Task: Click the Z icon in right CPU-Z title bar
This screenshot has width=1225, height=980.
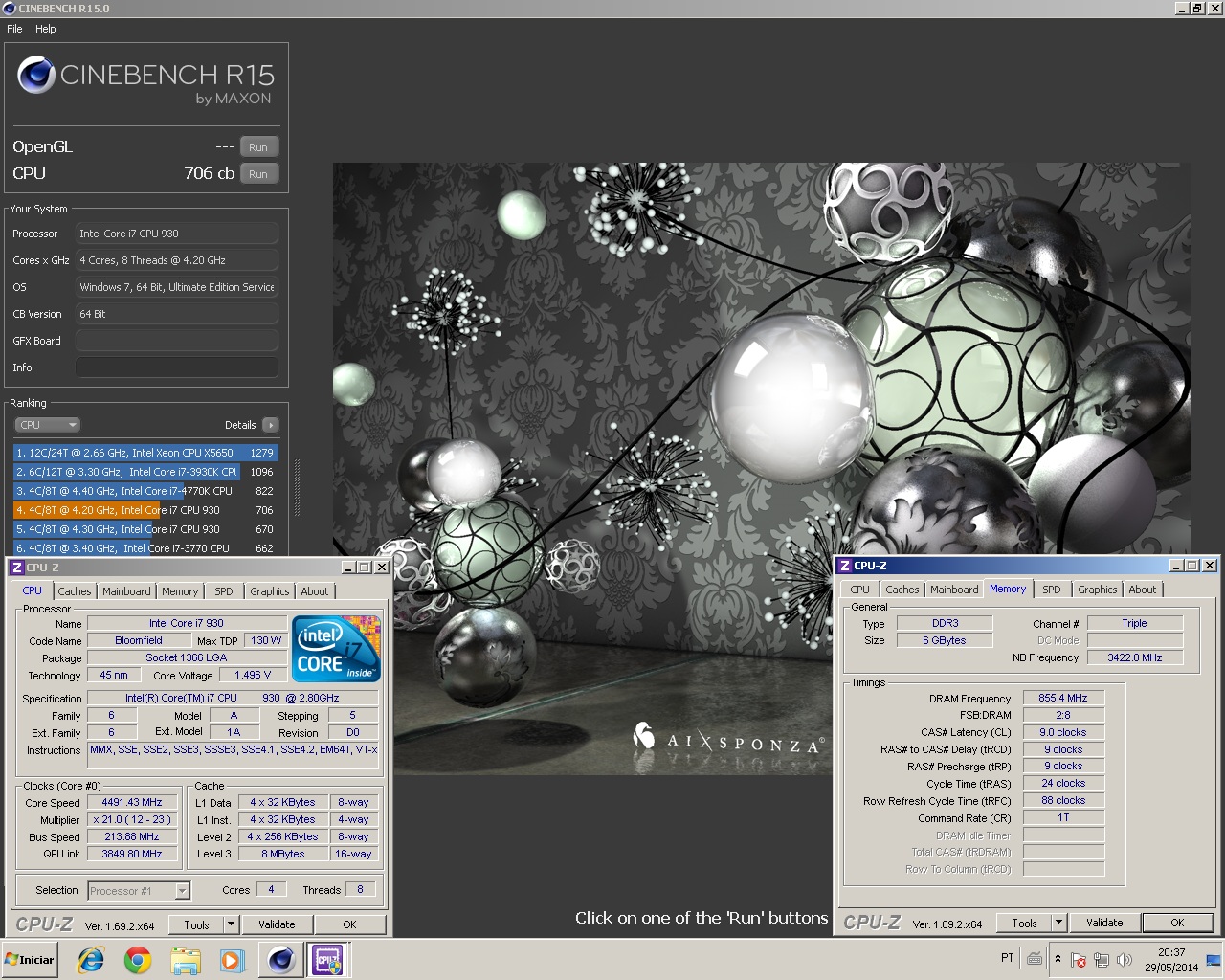Action: point(844,566)
